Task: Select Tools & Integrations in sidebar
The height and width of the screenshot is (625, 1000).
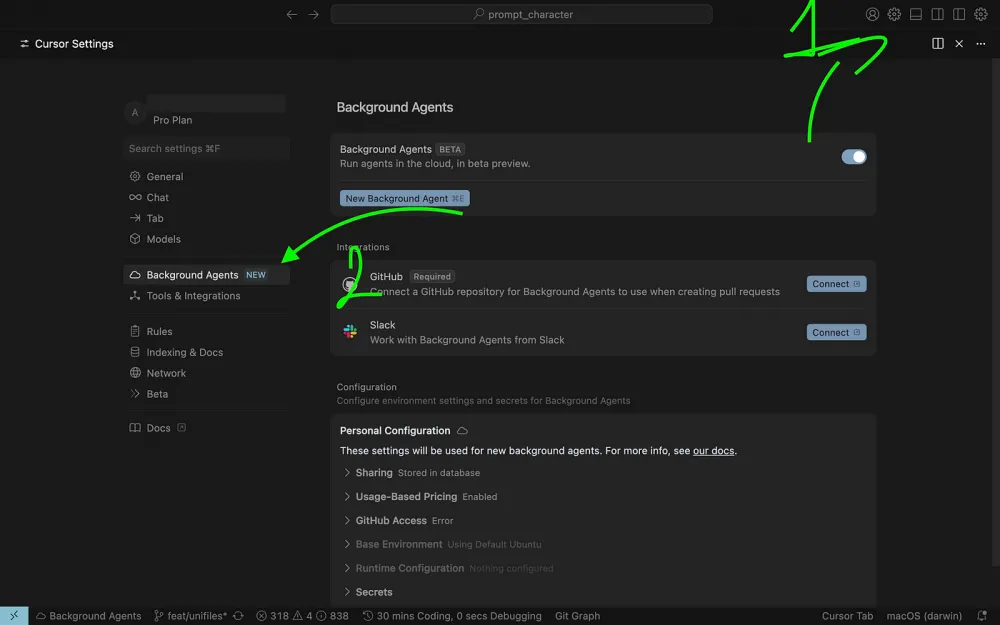Action: [x=193, y=296]
